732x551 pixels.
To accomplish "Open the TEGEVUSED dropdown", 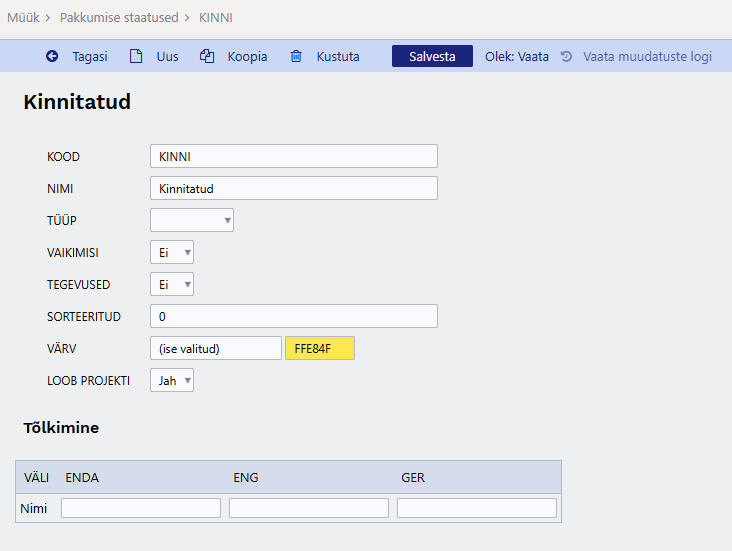I will pyautogui.click(x=172, y=284).
